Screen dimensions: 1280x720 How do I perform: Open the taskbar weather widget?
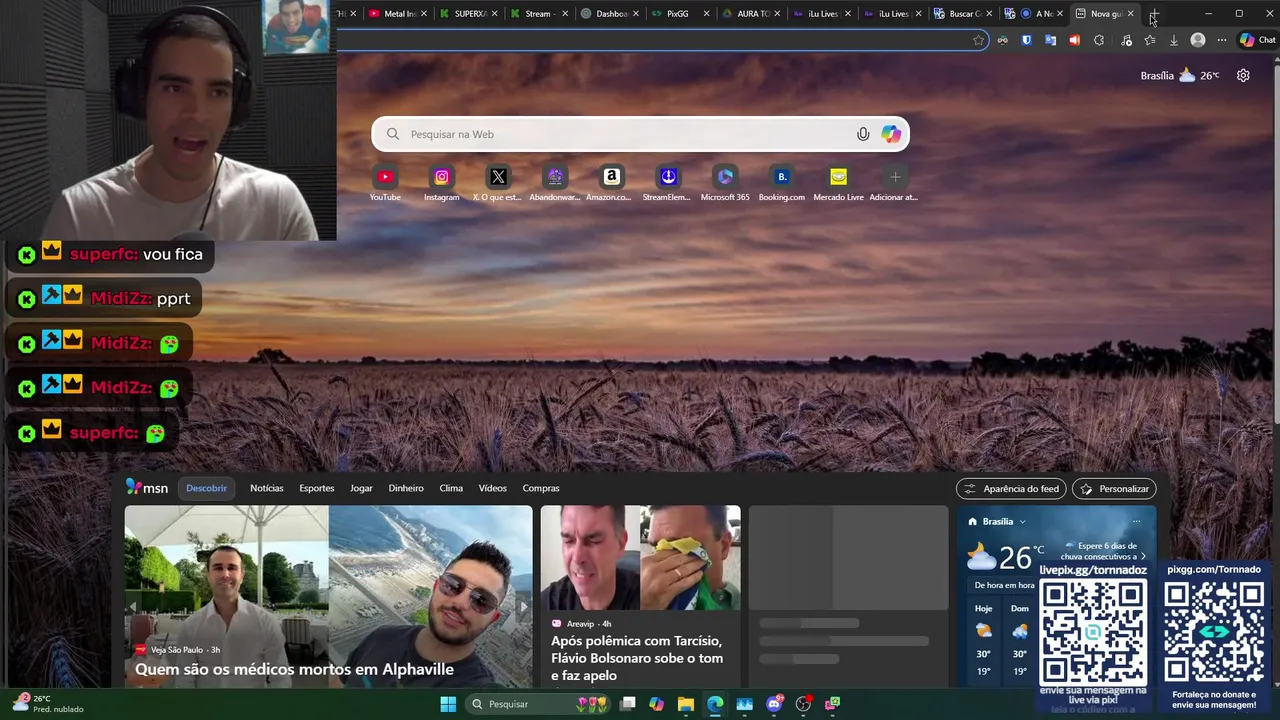pos(48,704)
